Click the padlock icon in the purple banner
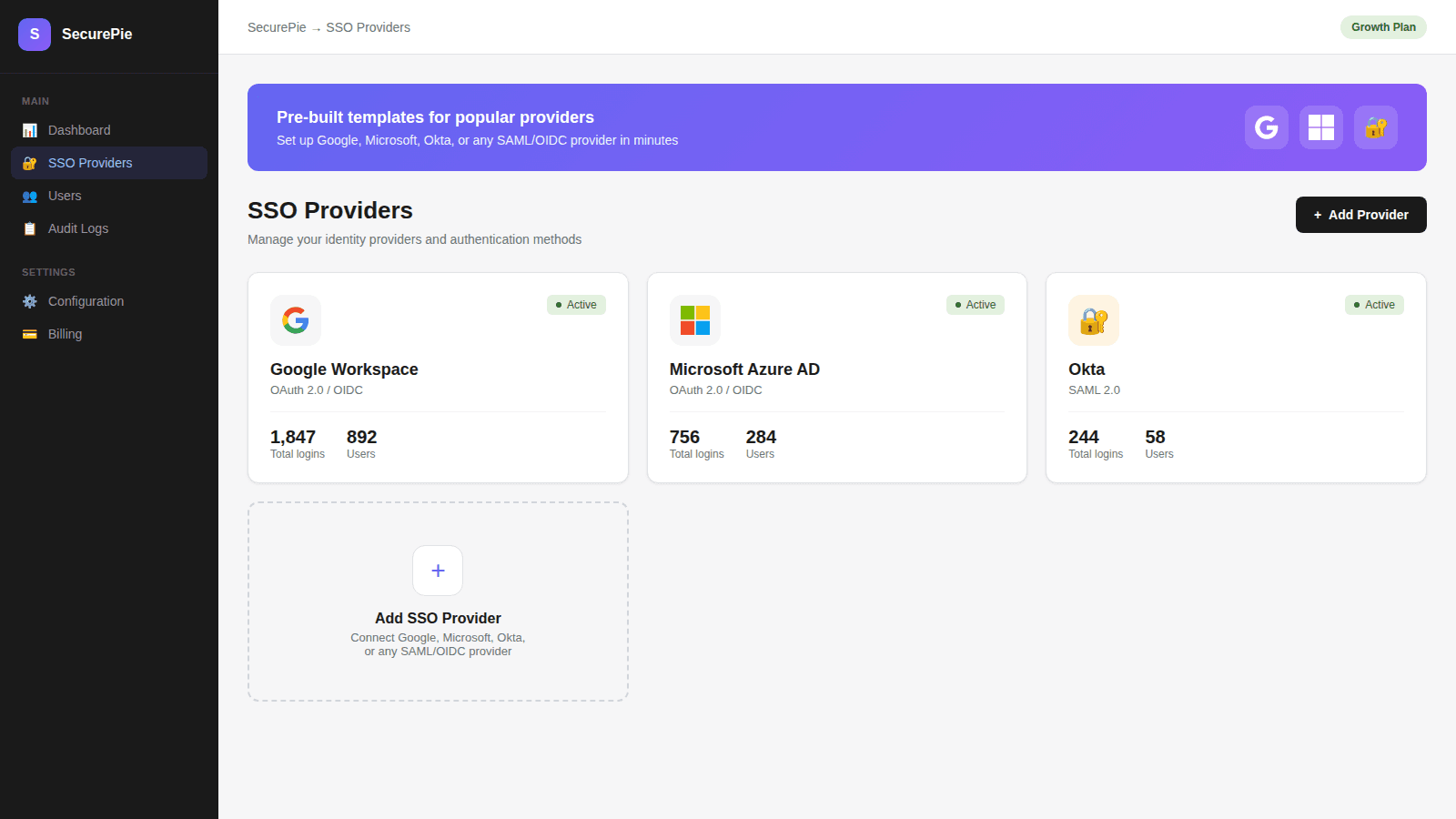Viewport: 1456px width, 819px height. (x=1375, y=127)
